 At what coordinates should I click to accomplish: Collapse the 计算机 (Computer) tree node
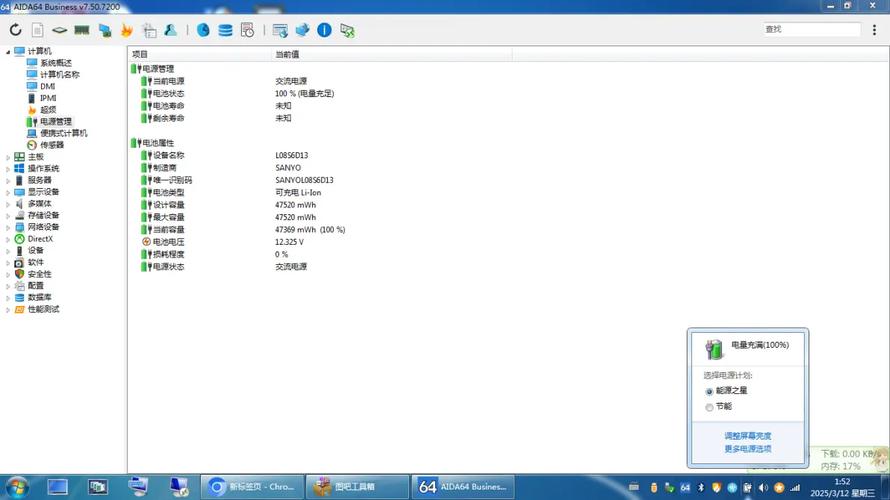(8, 51)
